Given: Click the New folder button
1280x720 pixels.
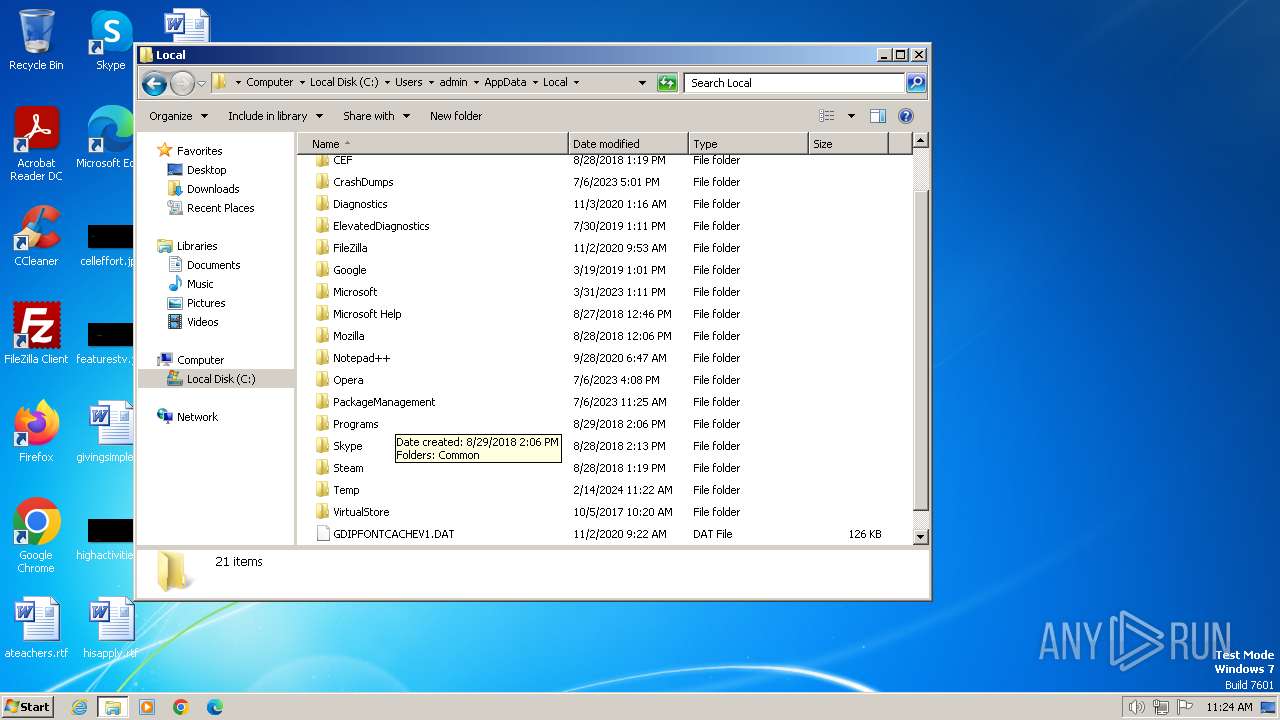Looking at the screenshot, I should click(x=456, y=116).
